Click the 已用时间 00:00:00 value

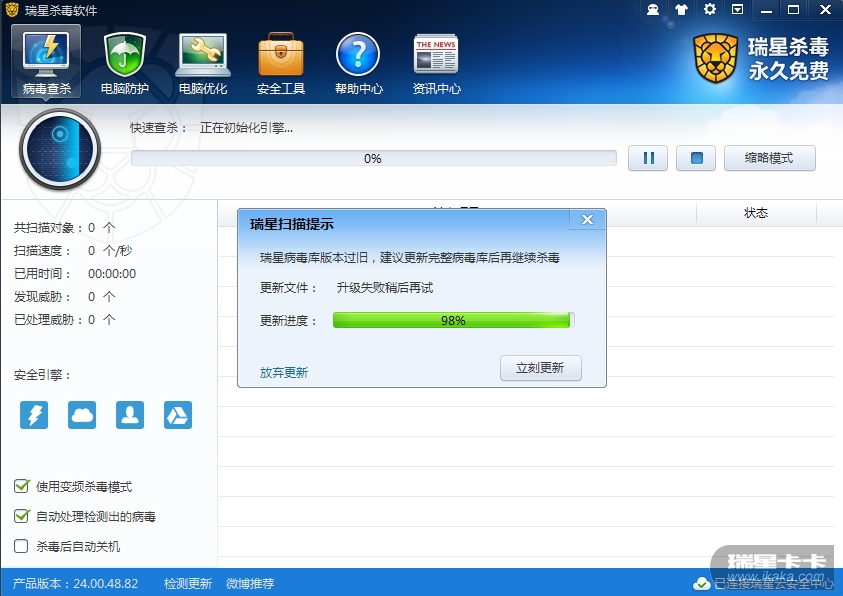point(112,274)
